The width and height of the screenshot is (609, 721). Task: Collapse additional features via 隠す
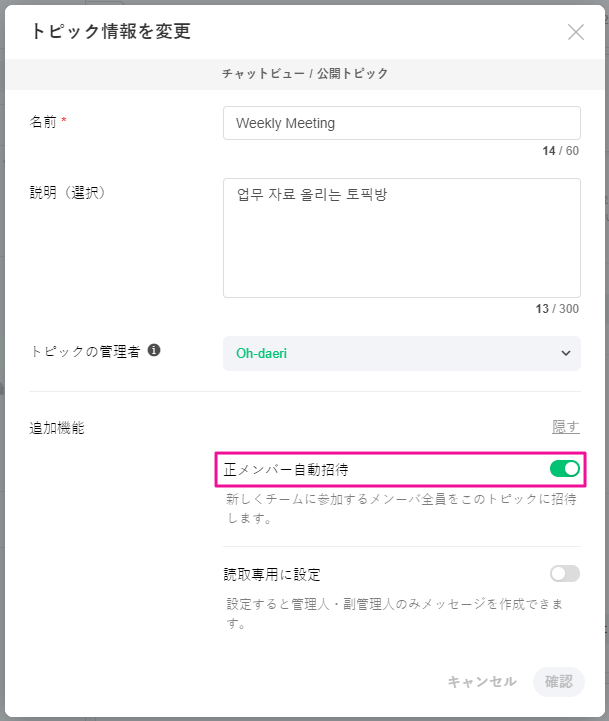pos(566,427)
